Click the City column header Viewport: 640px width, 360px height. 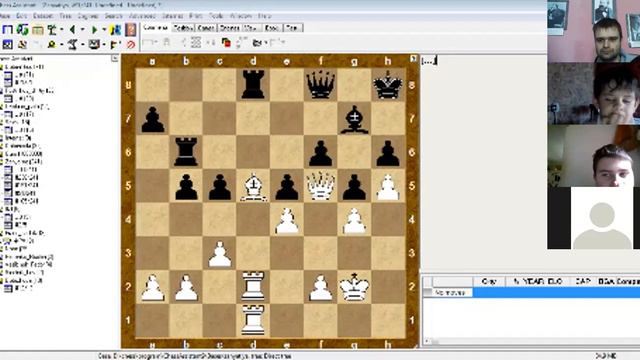[489, 281]
